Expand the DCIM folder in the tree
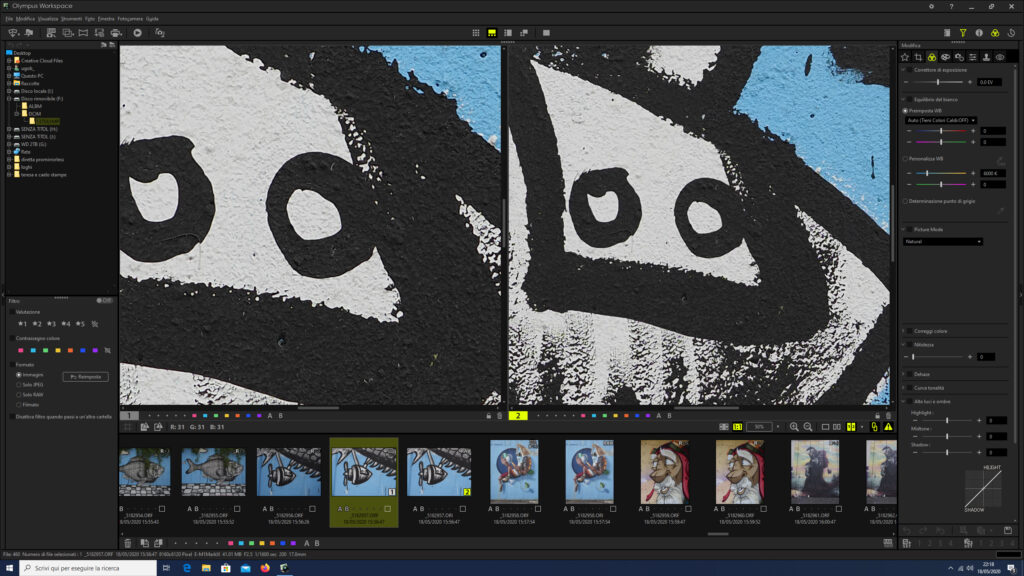 tap(18, 114)
